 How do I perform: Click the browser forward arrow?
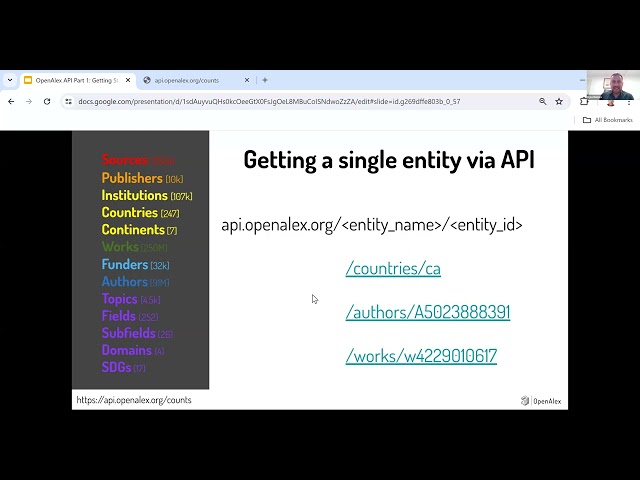coord(29,101)
